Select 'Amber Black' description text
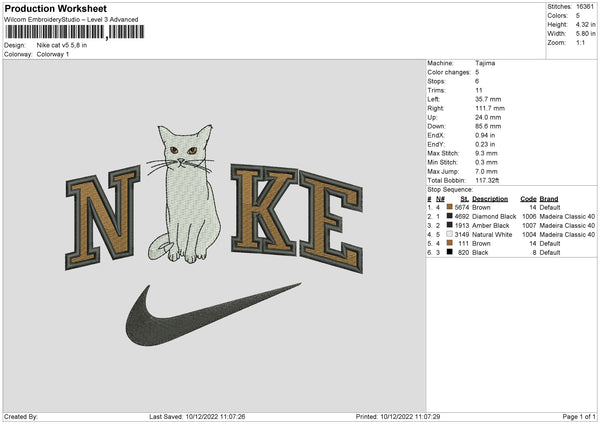 tap(491, 225)
